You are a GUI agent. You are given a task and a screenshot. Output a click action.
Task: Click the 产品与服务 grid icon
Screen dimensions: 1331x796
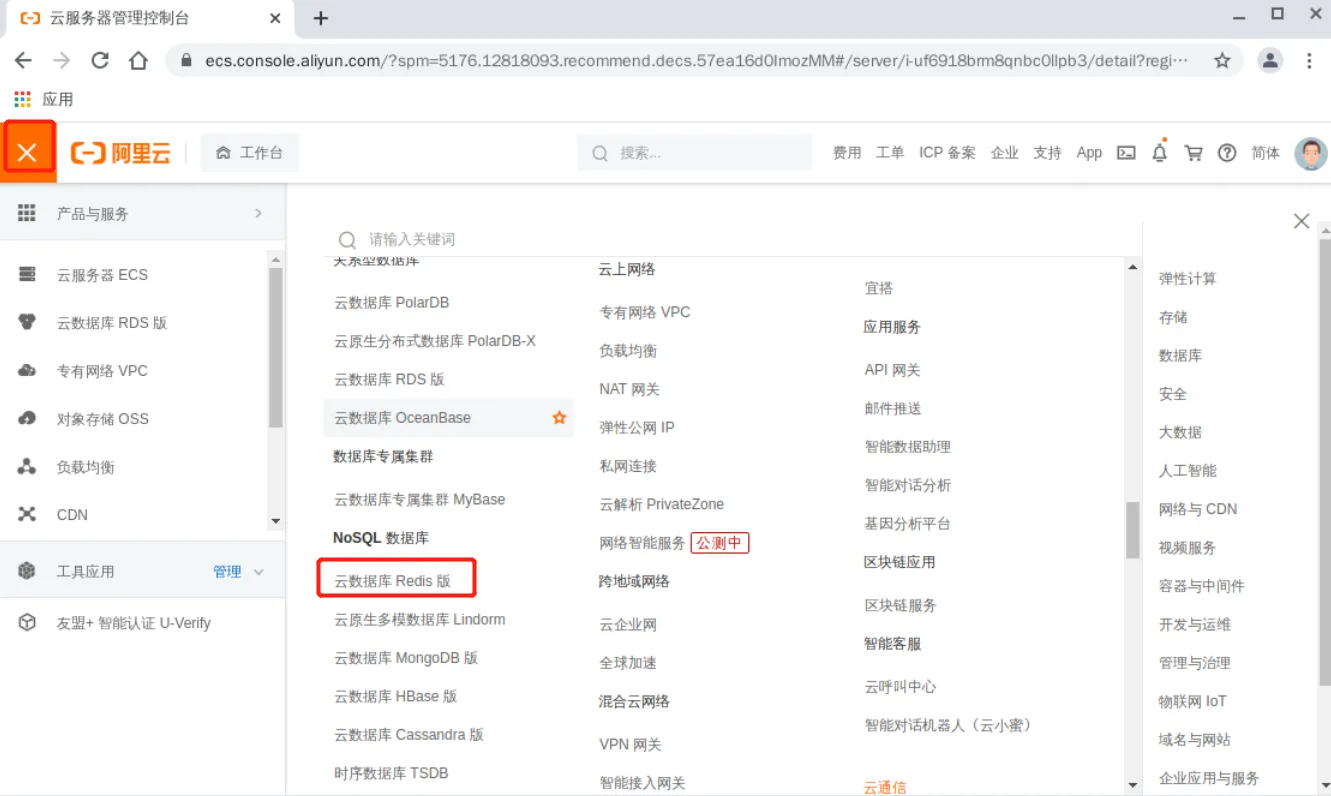27,213
